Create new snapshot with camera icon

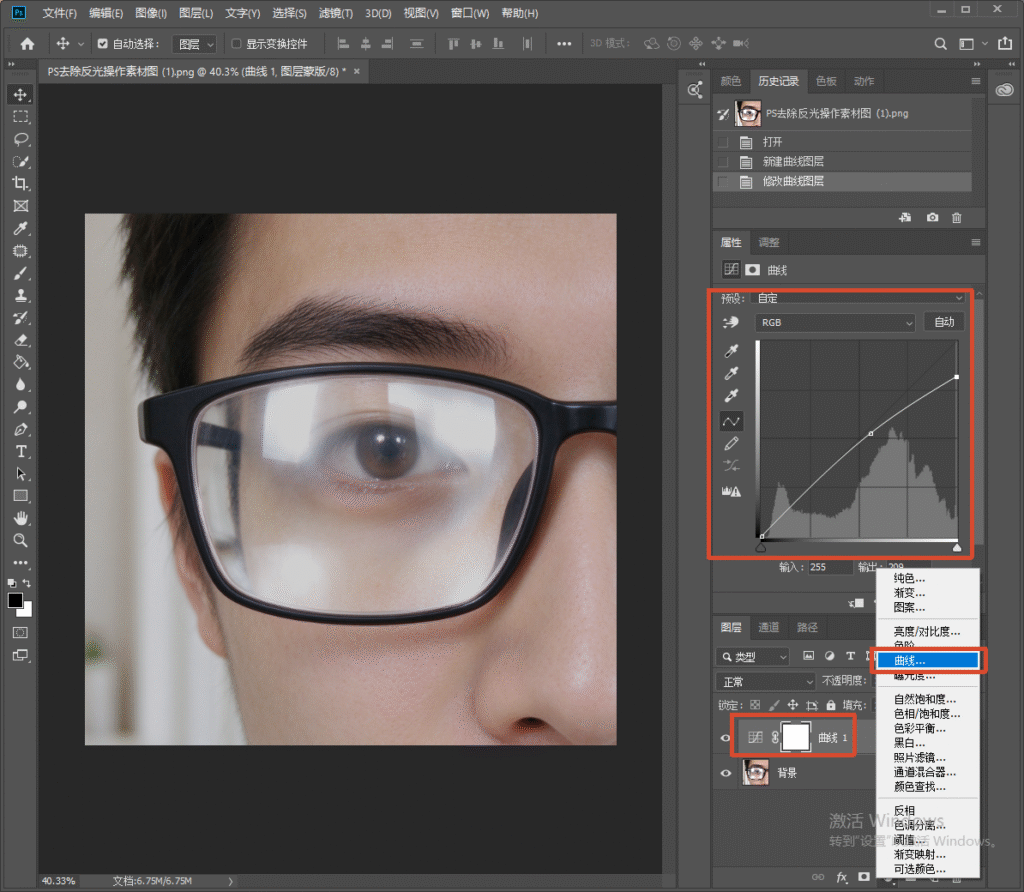[x=932, y=217]
